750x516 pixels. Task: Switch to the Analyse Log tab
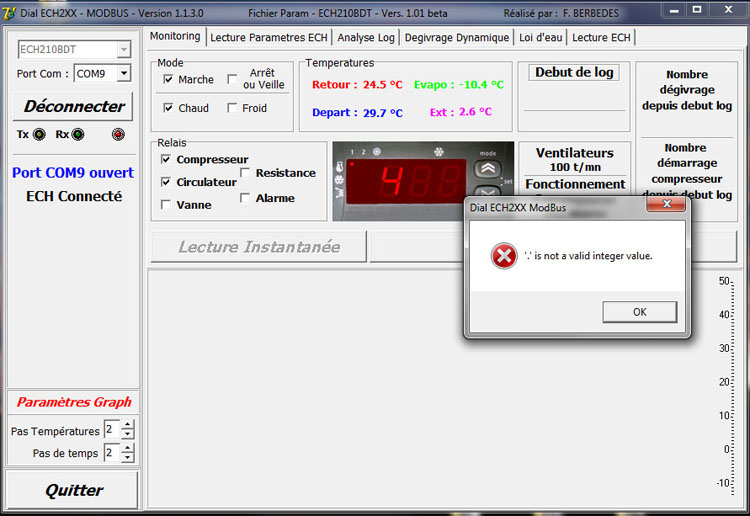click(368, 37)
